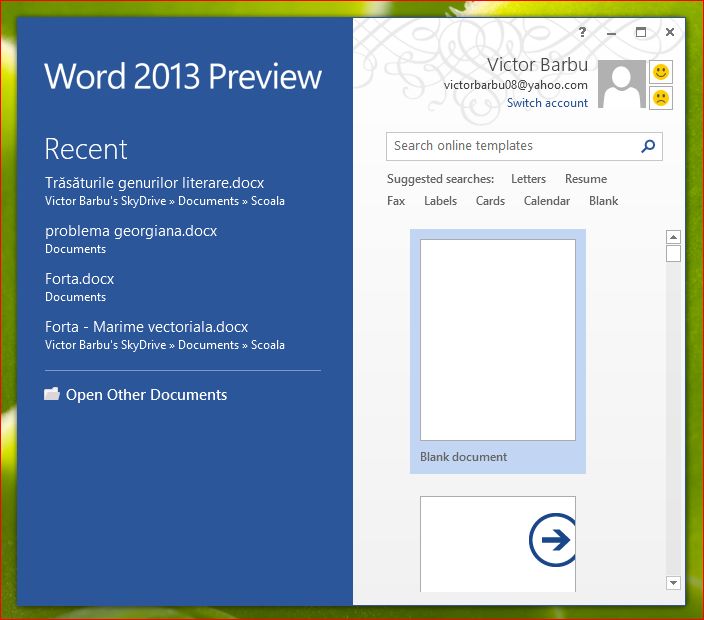Select suggested search Letters
This screenshot has height=620, width=704.
click(528, 179)
